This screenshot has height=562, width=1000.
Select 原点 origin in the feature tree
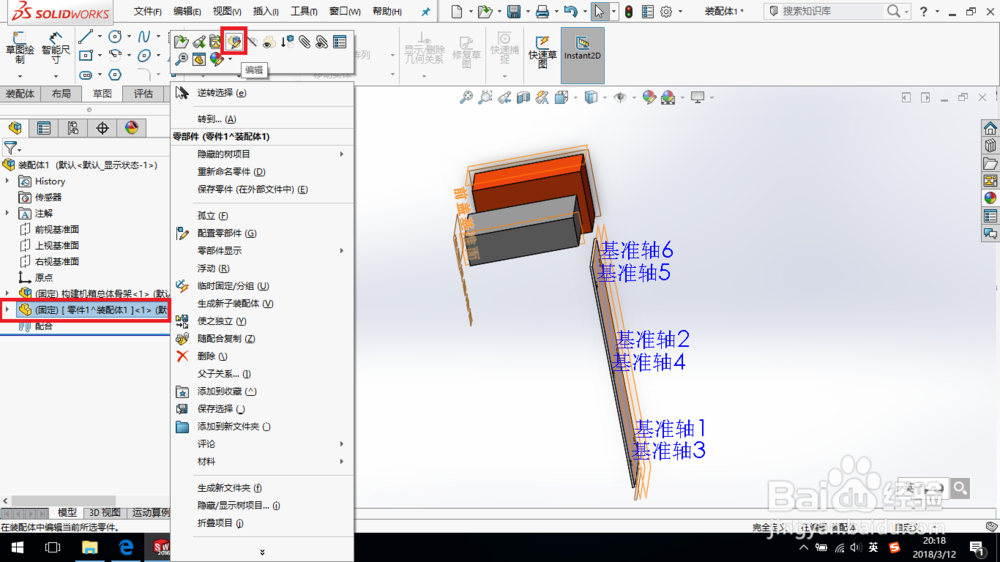coord(43,277)
